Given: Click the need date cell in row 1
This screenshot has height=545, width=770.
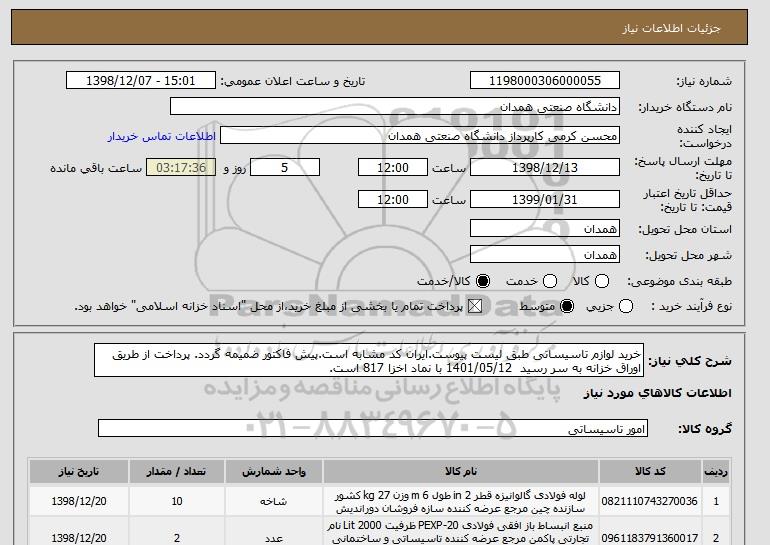Looking at the screenshot, I should [x=79, y=501].
